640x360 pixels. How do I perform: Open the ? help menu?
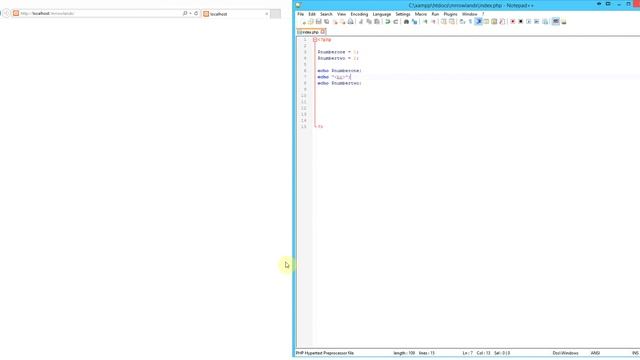[x=483, y=14]
